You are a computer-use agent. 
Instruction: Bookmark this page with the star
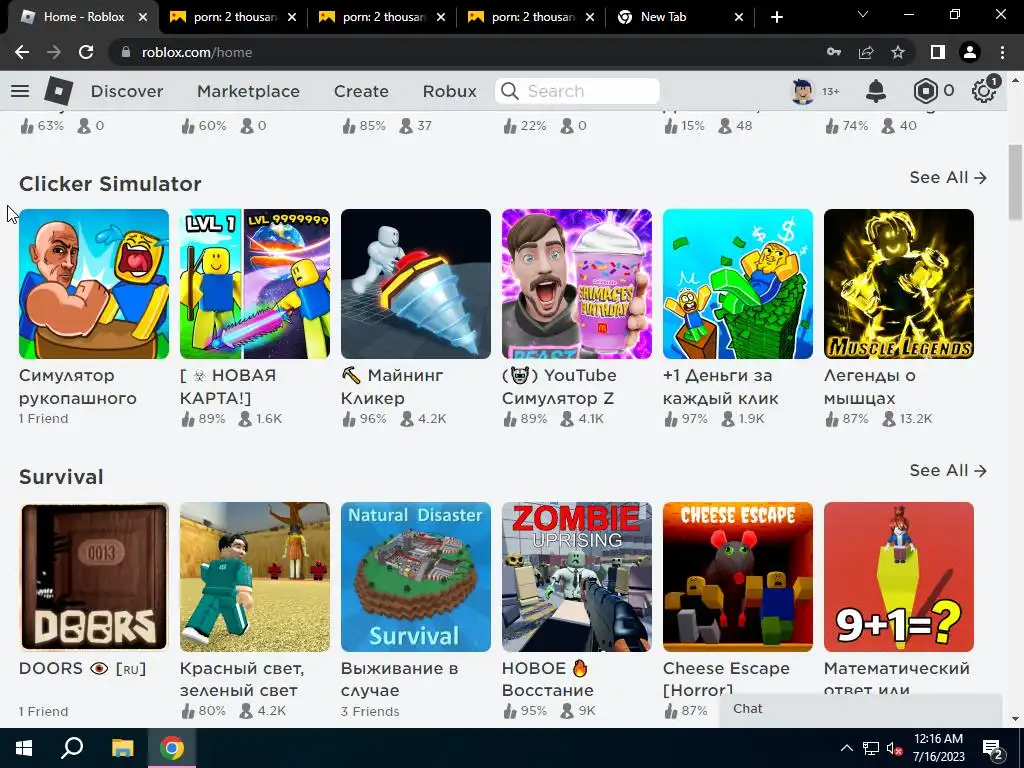(x=898, y=52)
